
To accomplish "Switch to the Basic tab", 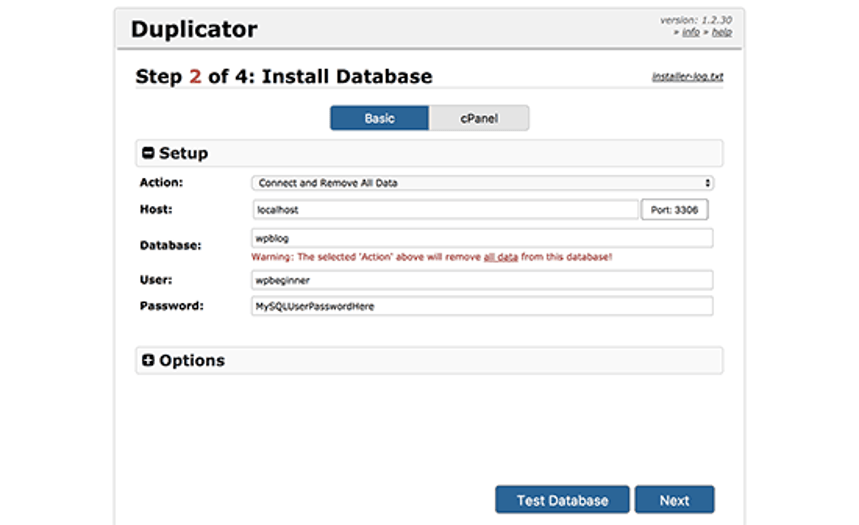I will pos(380,118).
